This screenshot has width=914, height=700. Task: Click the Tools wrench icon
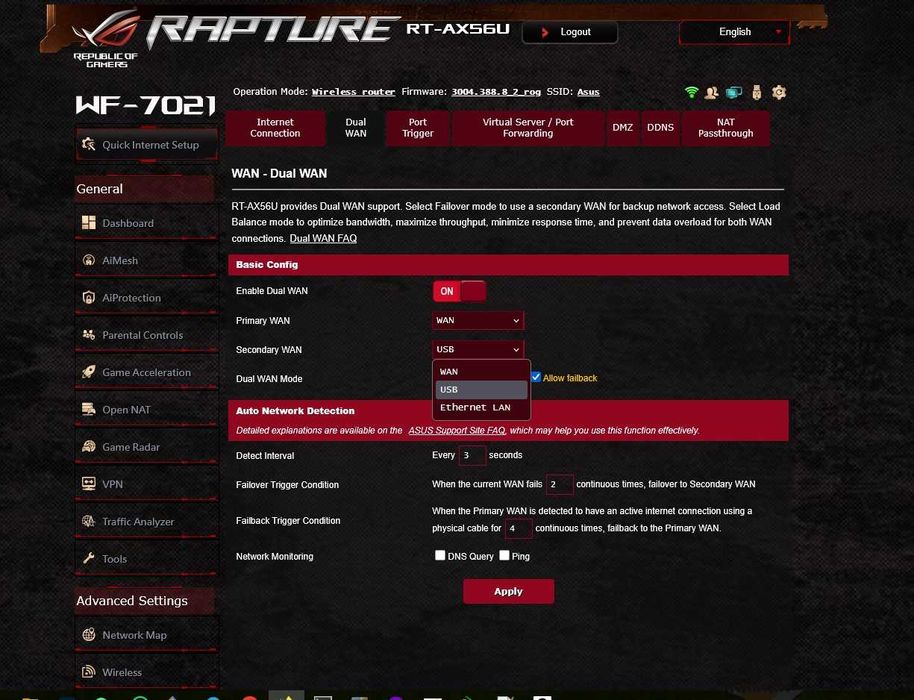point(89,558)
